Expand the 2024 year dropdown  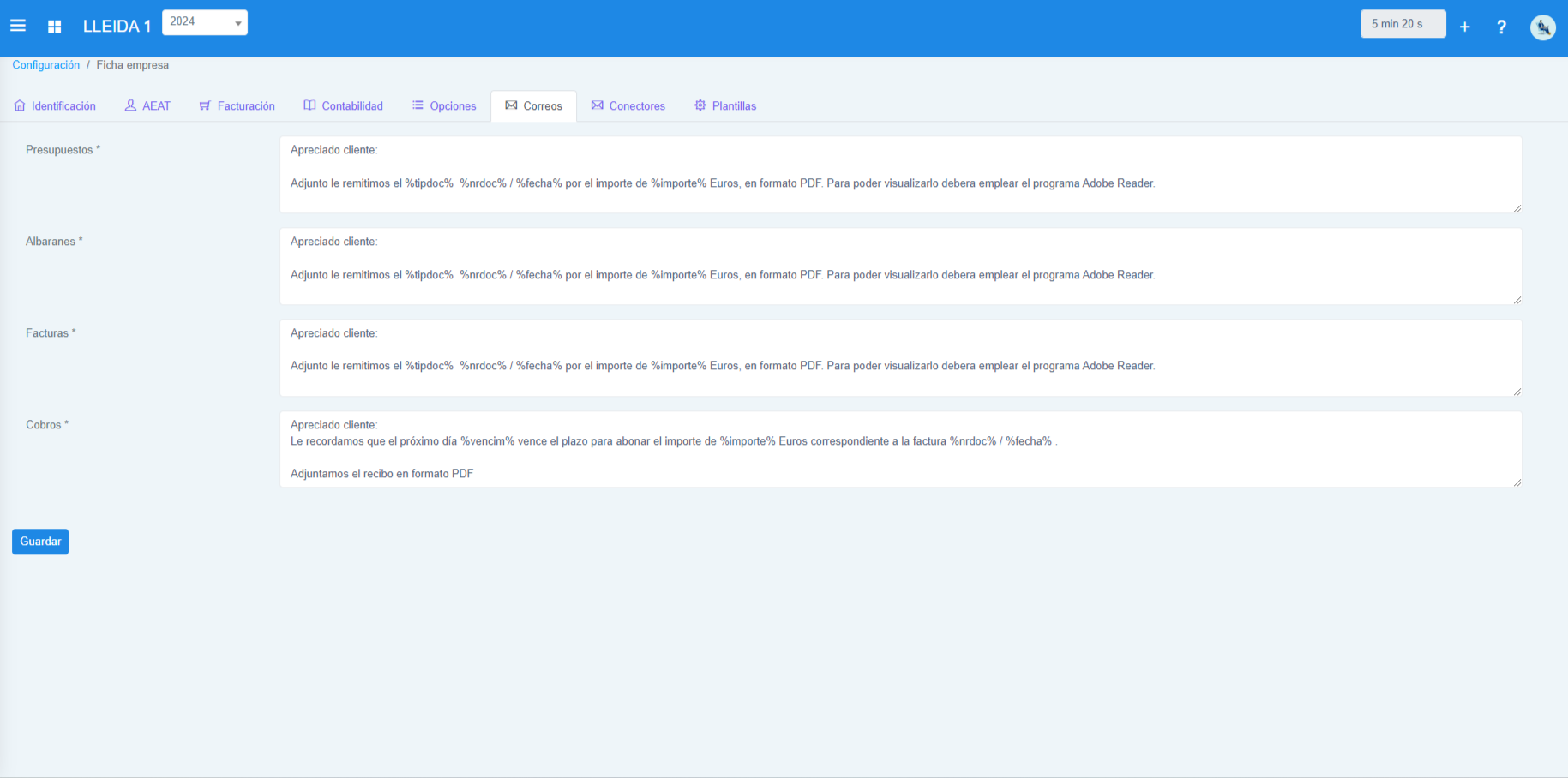205,22
